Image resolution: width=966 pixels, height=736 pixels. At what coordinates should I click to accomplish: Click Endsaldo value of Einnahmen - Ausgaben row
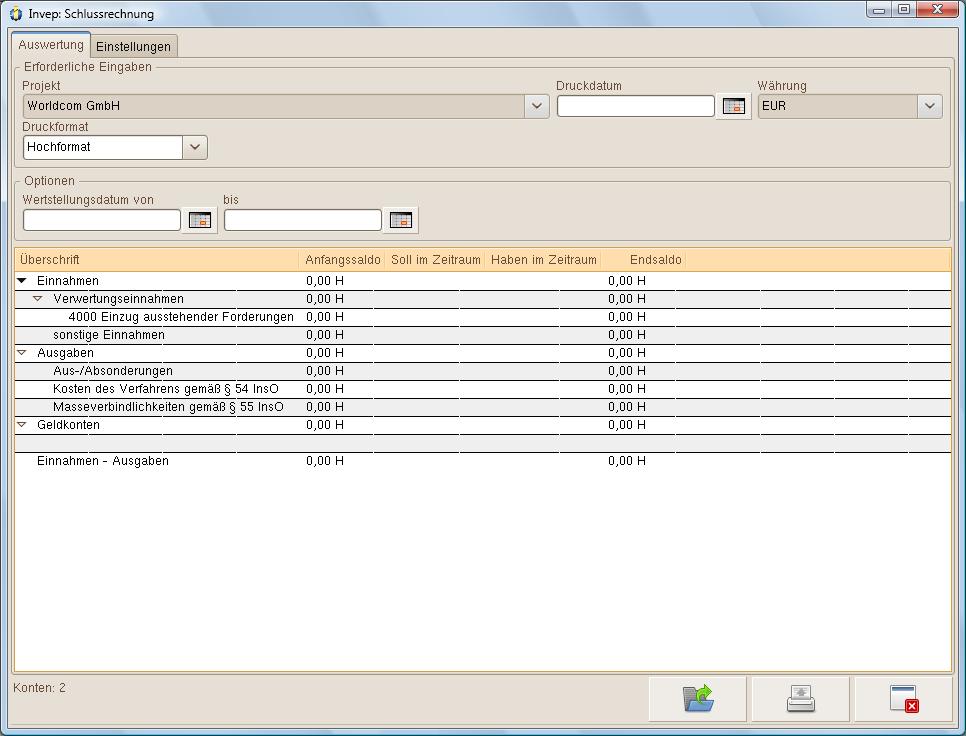[627, 461]
